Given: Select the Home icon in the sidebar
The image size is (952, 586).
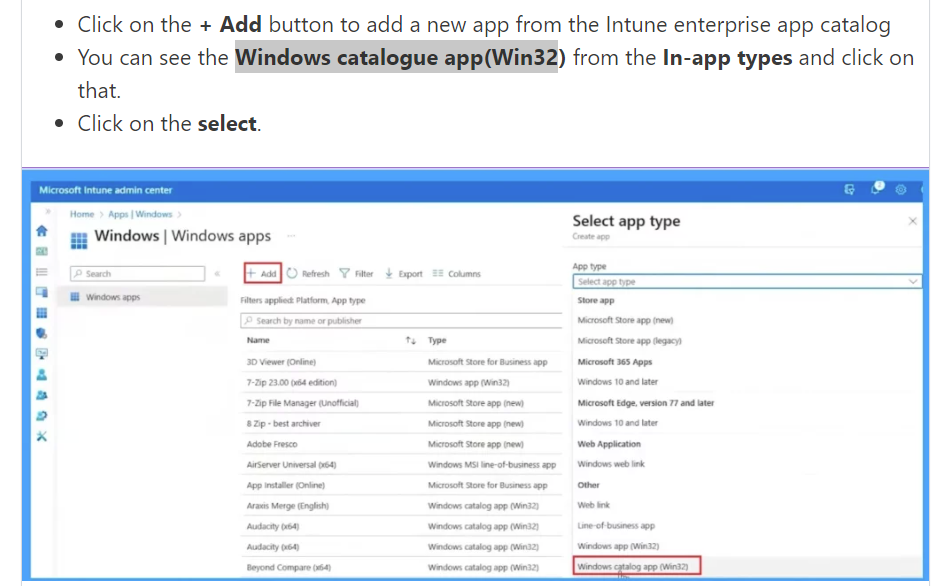Looking at the screenshot, I should pyautogui.click(x=42, y=229).
